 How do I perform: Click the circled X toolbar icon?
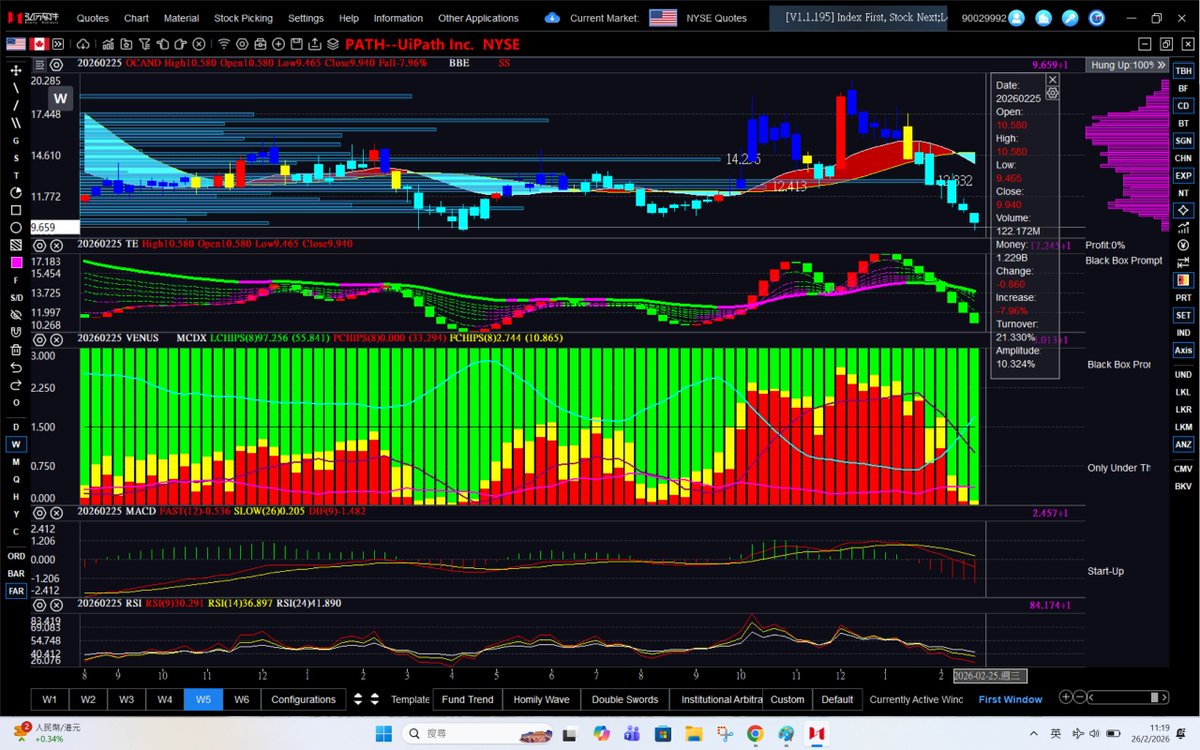tap(199, 44)
